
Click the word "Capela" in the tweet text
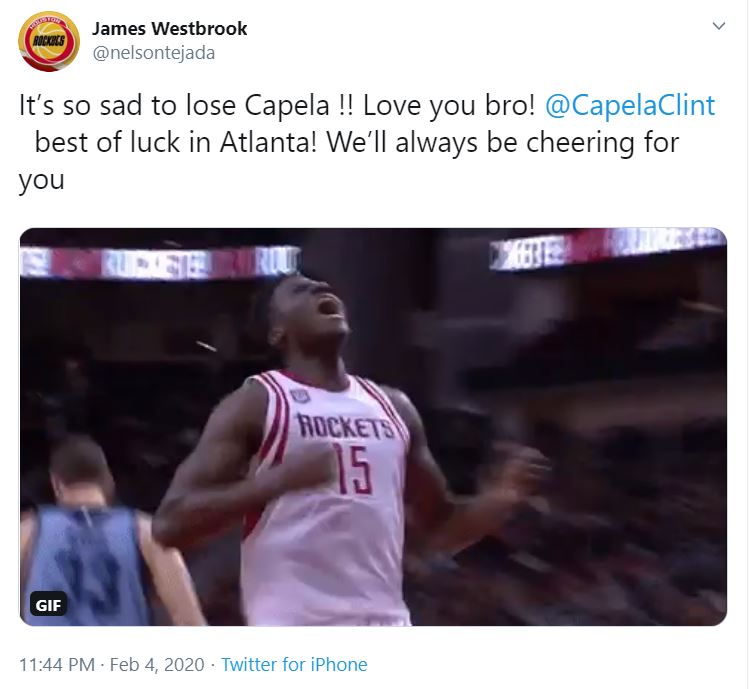point(287,105)
